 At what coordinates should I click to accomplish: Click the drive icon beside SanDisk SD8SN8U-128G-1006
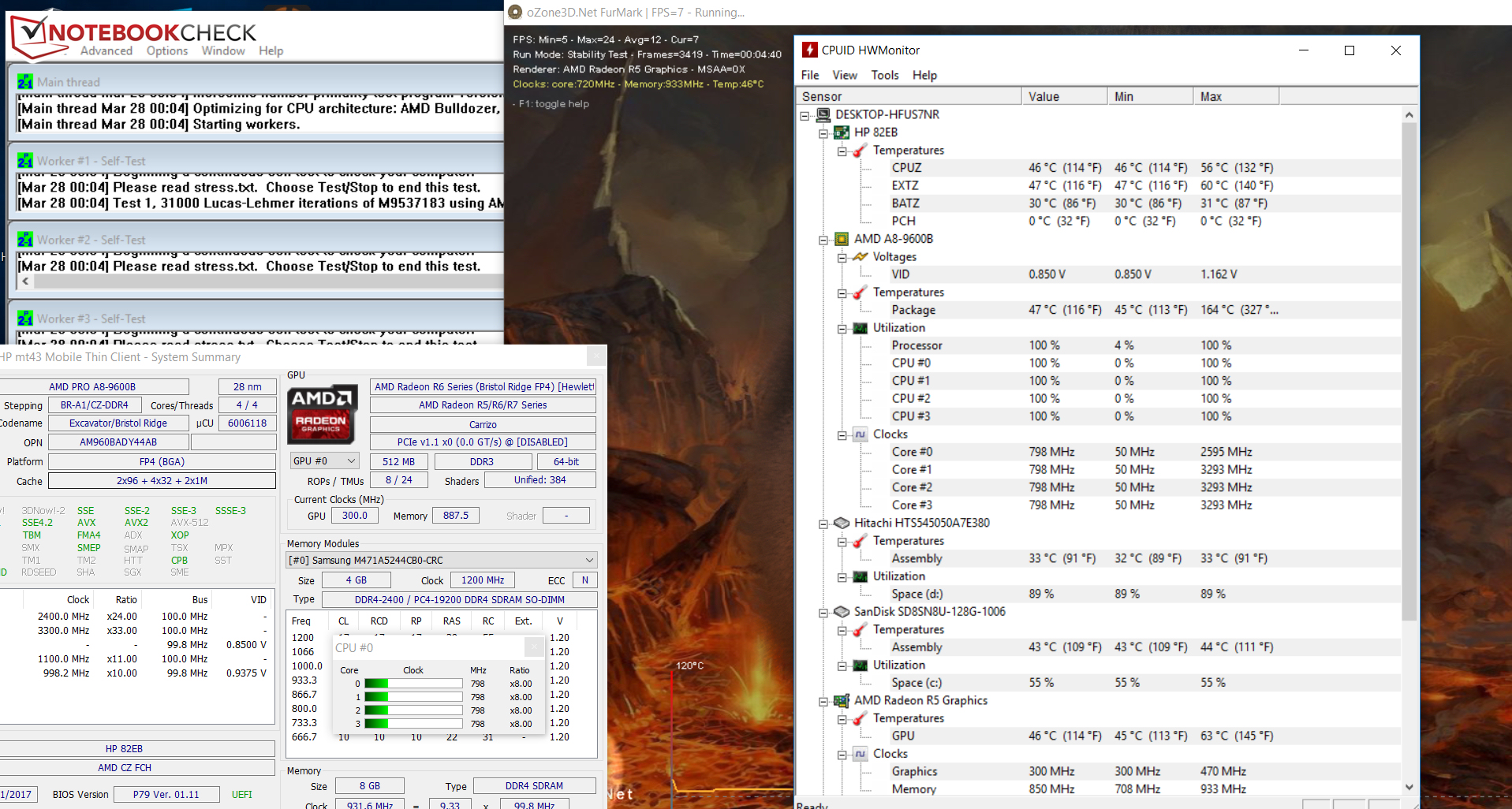(842, 612)
